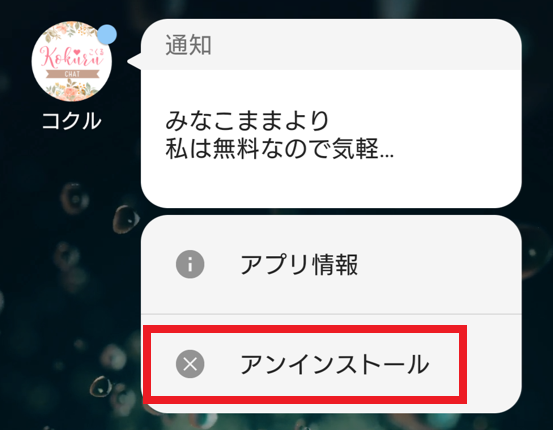This screenshot has height=430, width=553.
Task: Click inside the red highlighted uninstall box
Action: [x=305, y=364]
